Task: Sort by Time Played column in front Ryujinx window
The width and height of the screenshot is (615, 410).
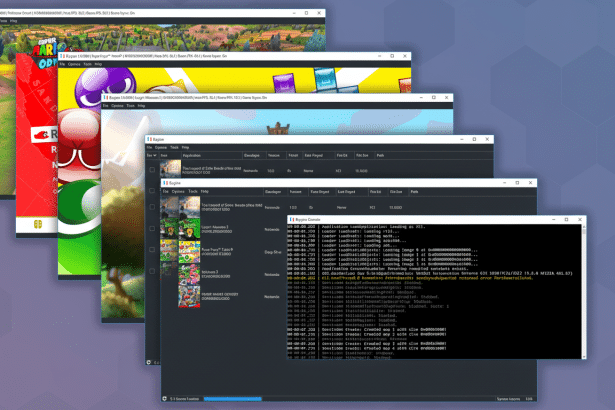Action: (x=320, y=192)
